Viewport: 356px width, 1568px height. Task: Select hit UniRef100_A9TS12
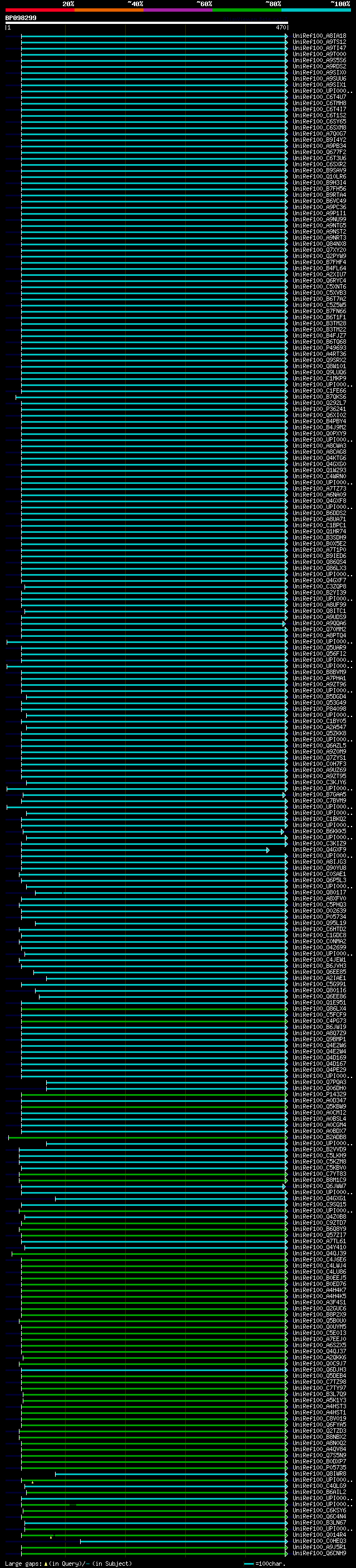point(319,42)
